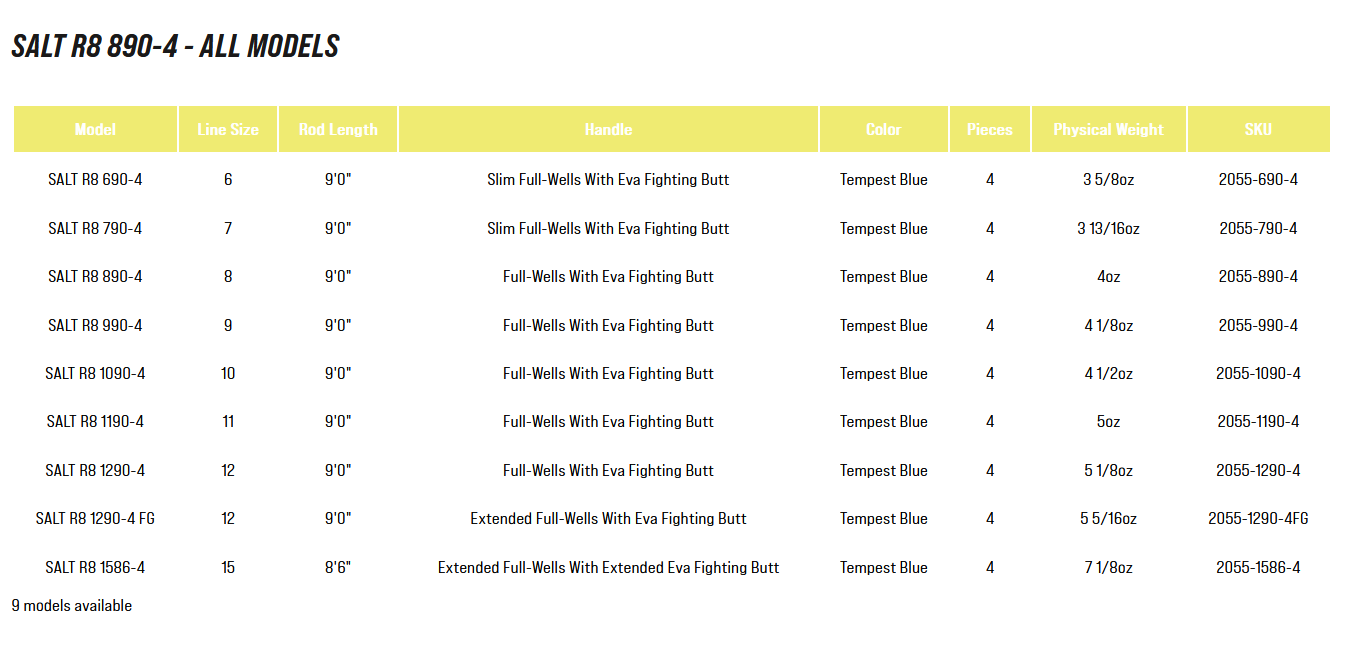Viewport: 1349px width, 671px height.
Task: Click the Rod Length column header
Action: (x=338, y=130)
